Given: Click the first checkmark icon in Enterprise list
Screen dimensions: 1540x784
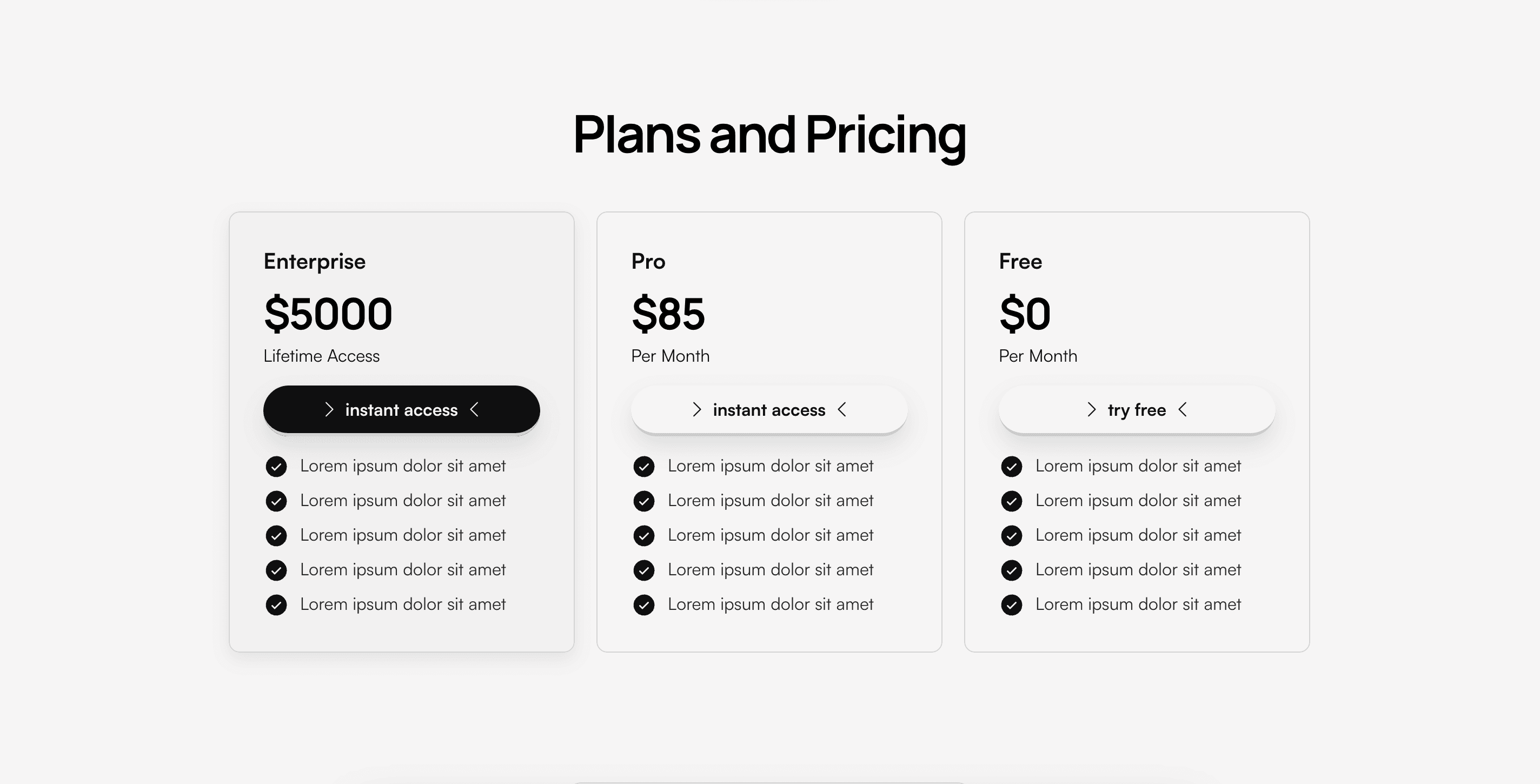Looking at the screenshot, I should [276, 466].
